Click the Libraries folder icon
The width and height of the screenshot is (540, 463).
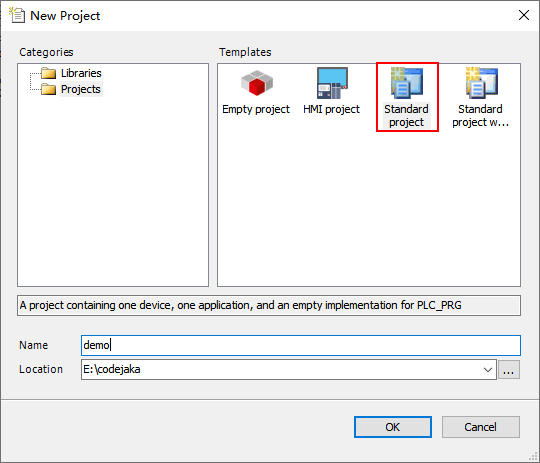[49, 73]
